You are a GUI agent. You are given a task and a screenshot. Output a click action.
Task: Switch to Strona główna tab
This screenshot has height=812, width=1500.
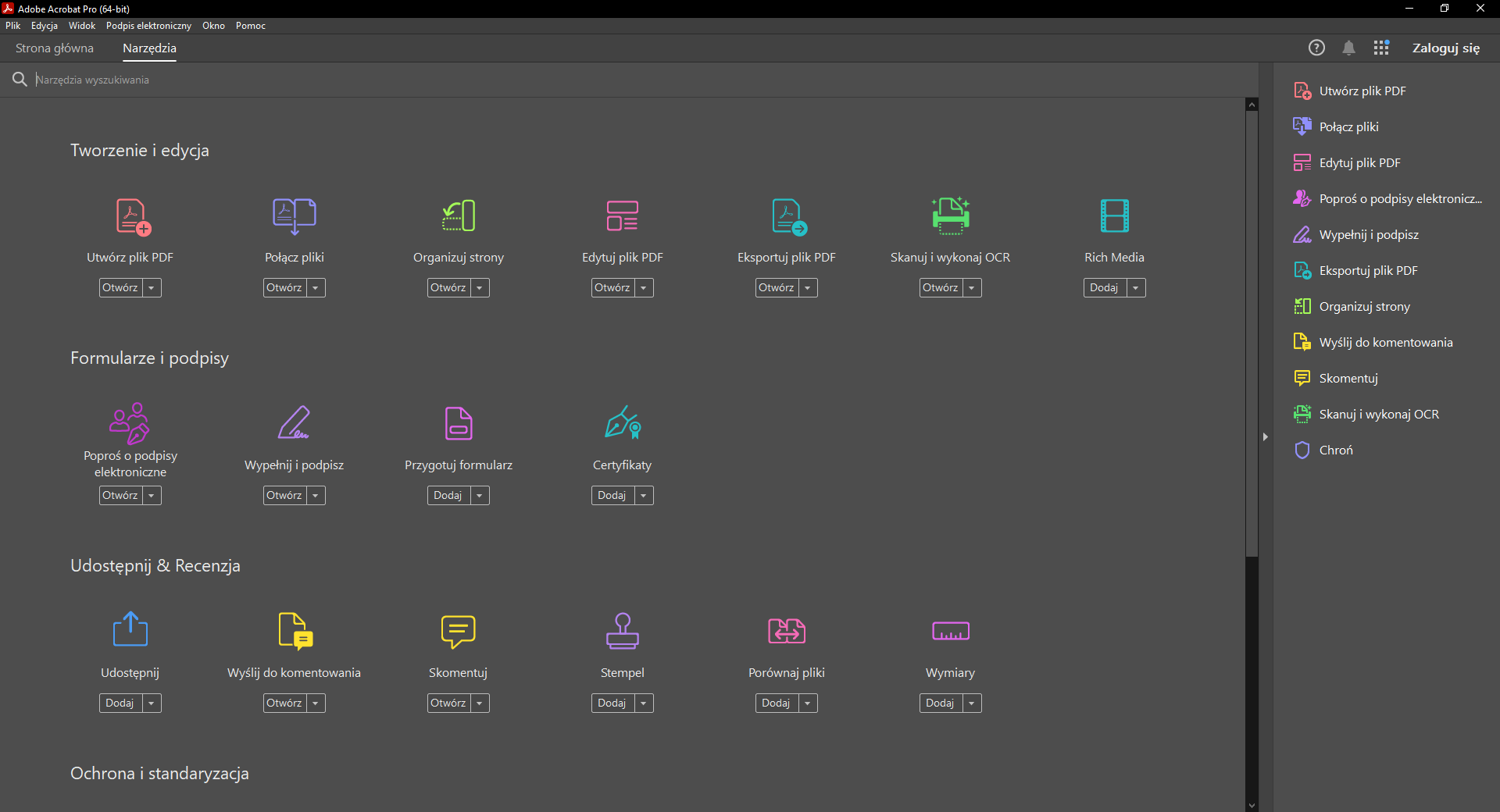point(55,48)
